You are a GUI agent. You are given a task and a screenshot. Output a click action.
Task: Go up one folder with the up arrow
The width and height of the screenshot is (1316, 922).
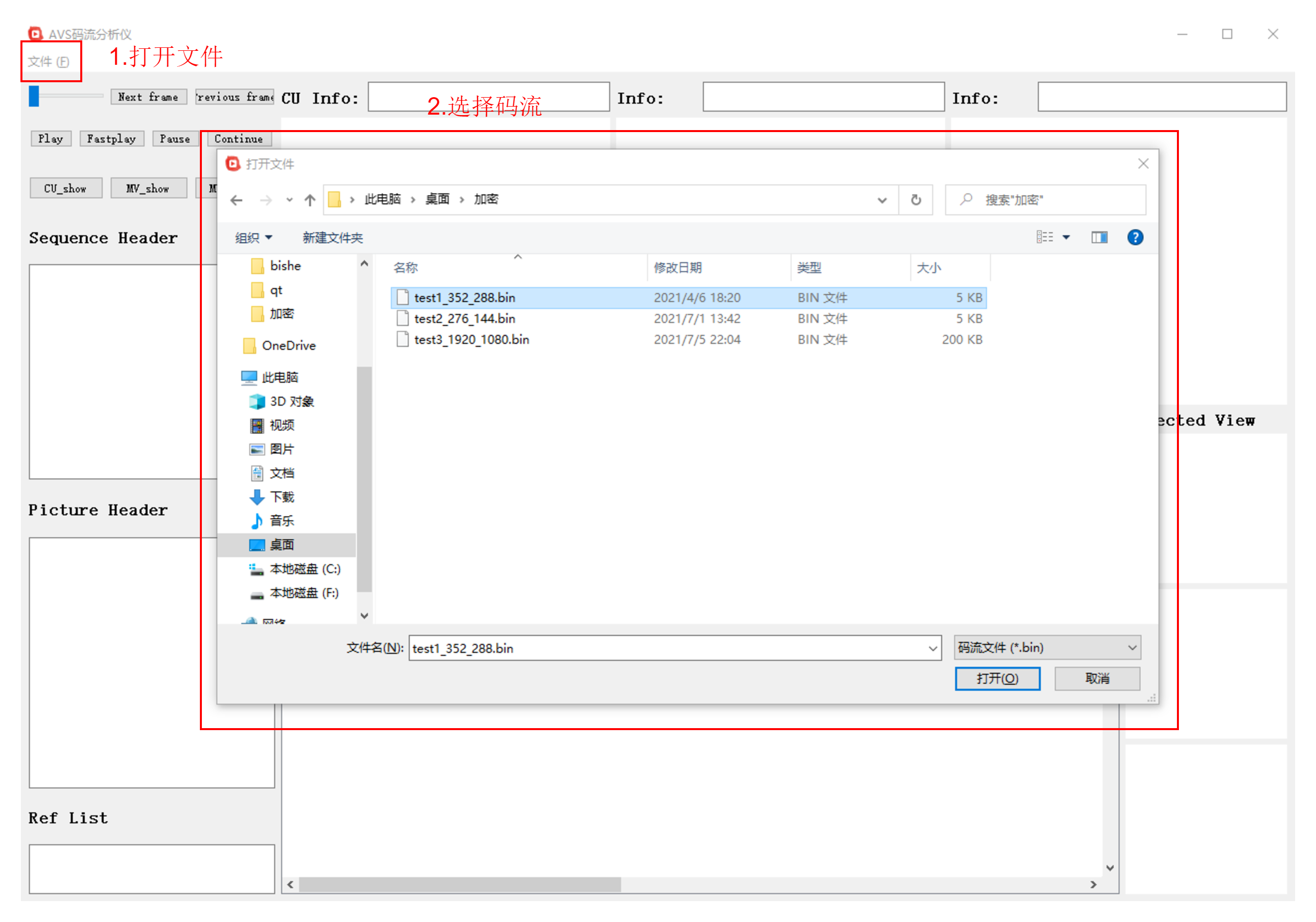tap(310, 200)
